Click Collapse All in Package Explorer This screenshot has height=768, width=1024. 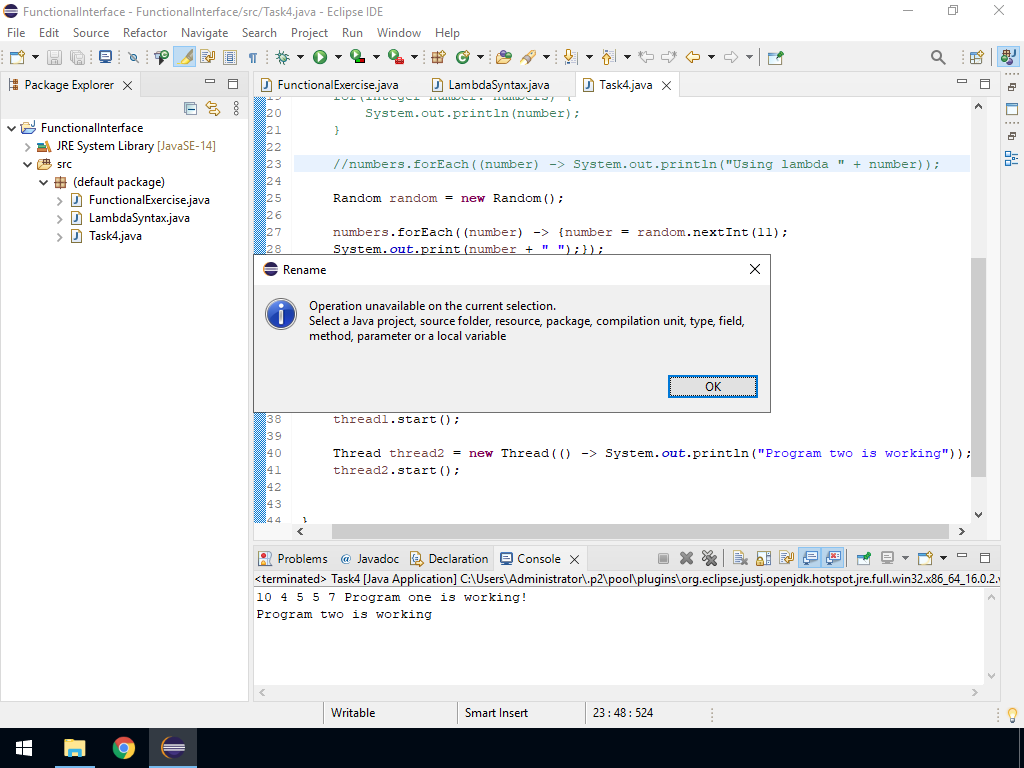pos(191,108)
